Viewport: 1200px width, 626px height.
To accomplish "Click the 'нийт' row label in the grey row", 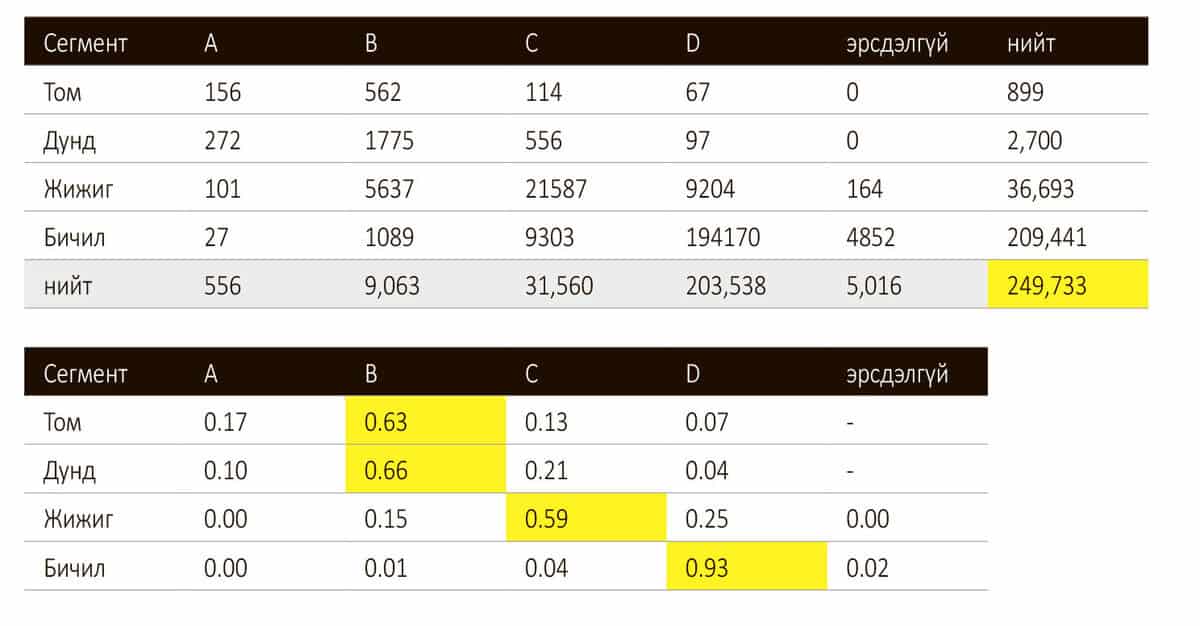I will click(66, 286).
